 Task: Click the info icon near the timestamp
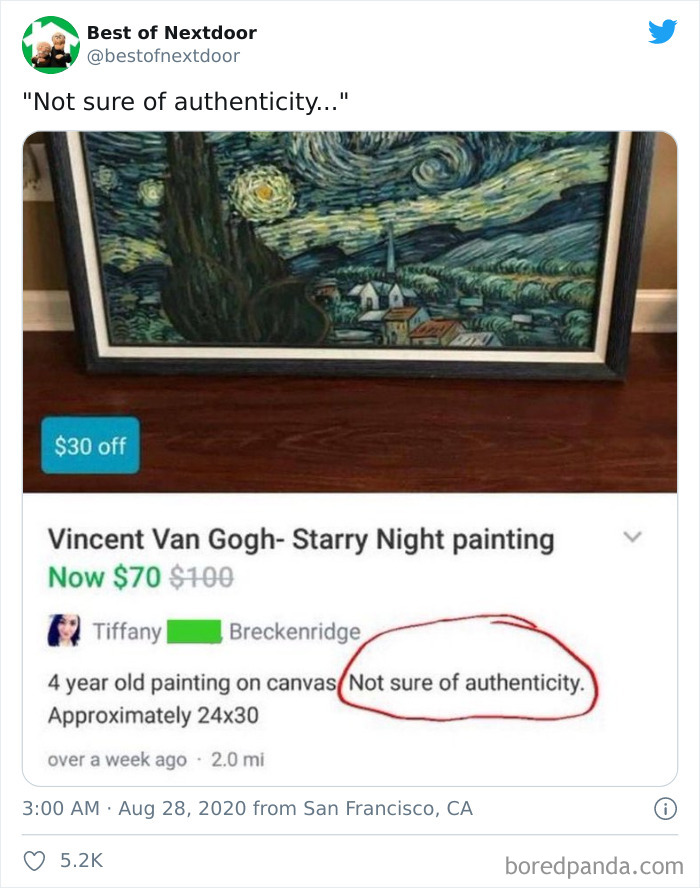coord(665,810)
